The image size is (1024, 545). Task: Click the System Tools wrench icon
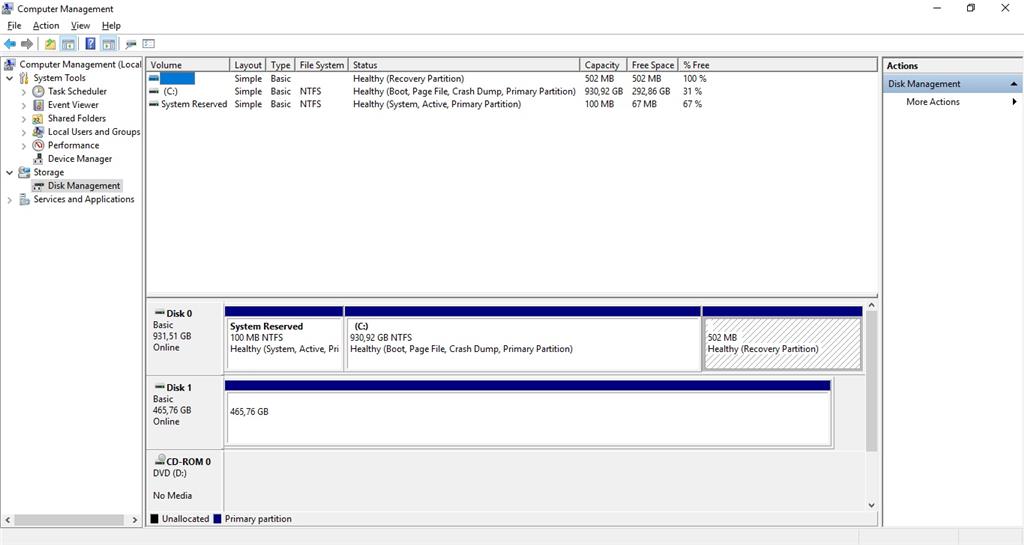[x=24, y=78]
